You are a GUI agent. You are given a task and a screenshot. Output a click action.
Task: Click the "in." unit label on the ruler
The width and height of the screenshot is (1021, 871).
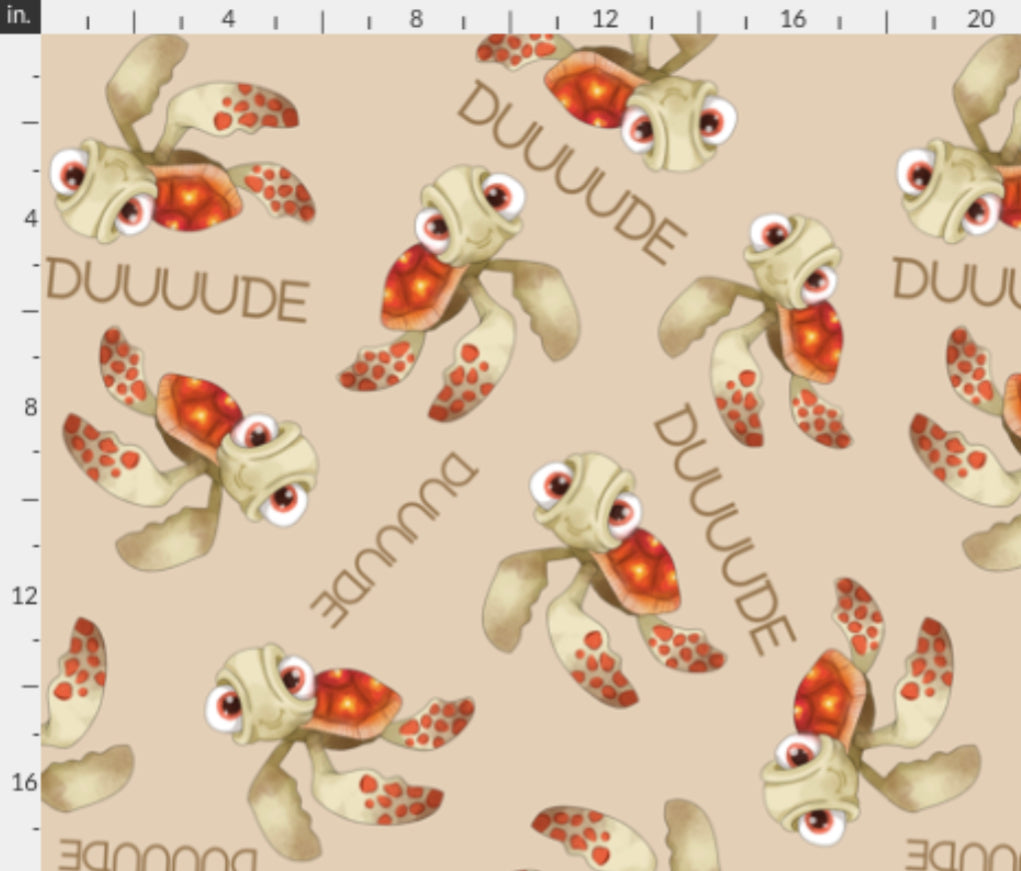point(20,16)
